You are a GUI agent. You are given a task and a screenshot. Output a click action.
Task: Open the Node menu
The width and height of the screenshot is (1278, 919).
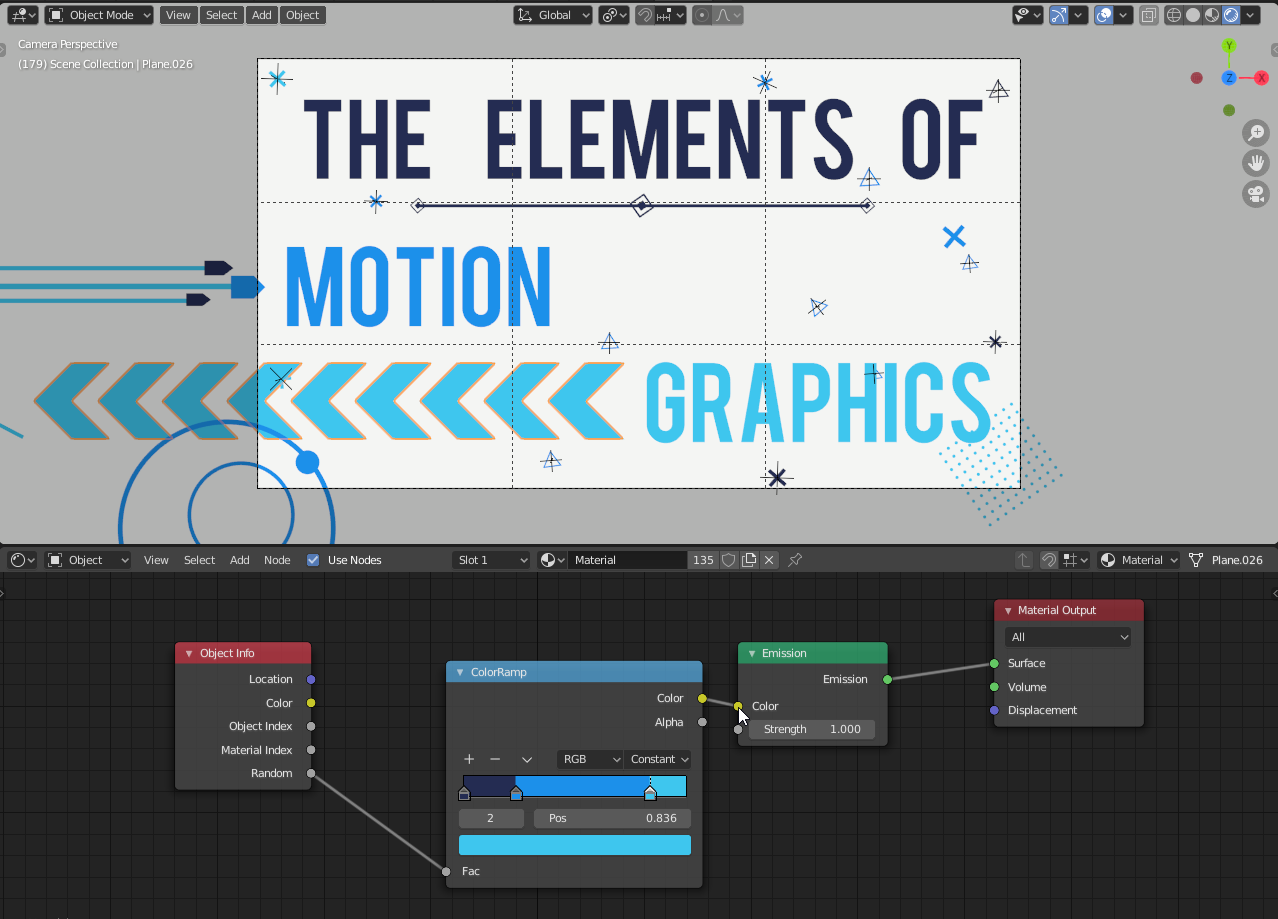[277, 560]
